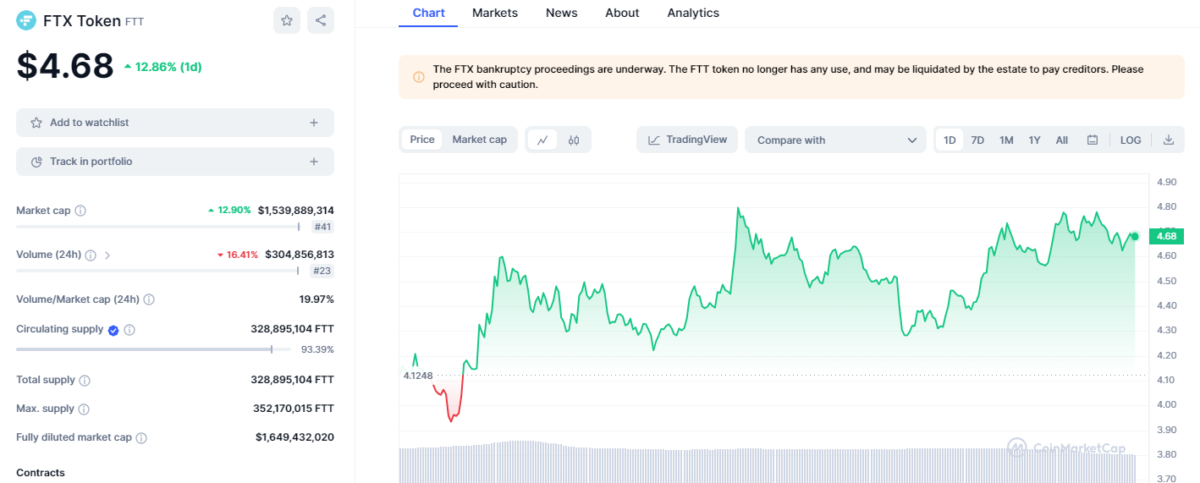Screen dimensions: 1200x483
Task: Open the share icon button
Action: coord(320,20)
